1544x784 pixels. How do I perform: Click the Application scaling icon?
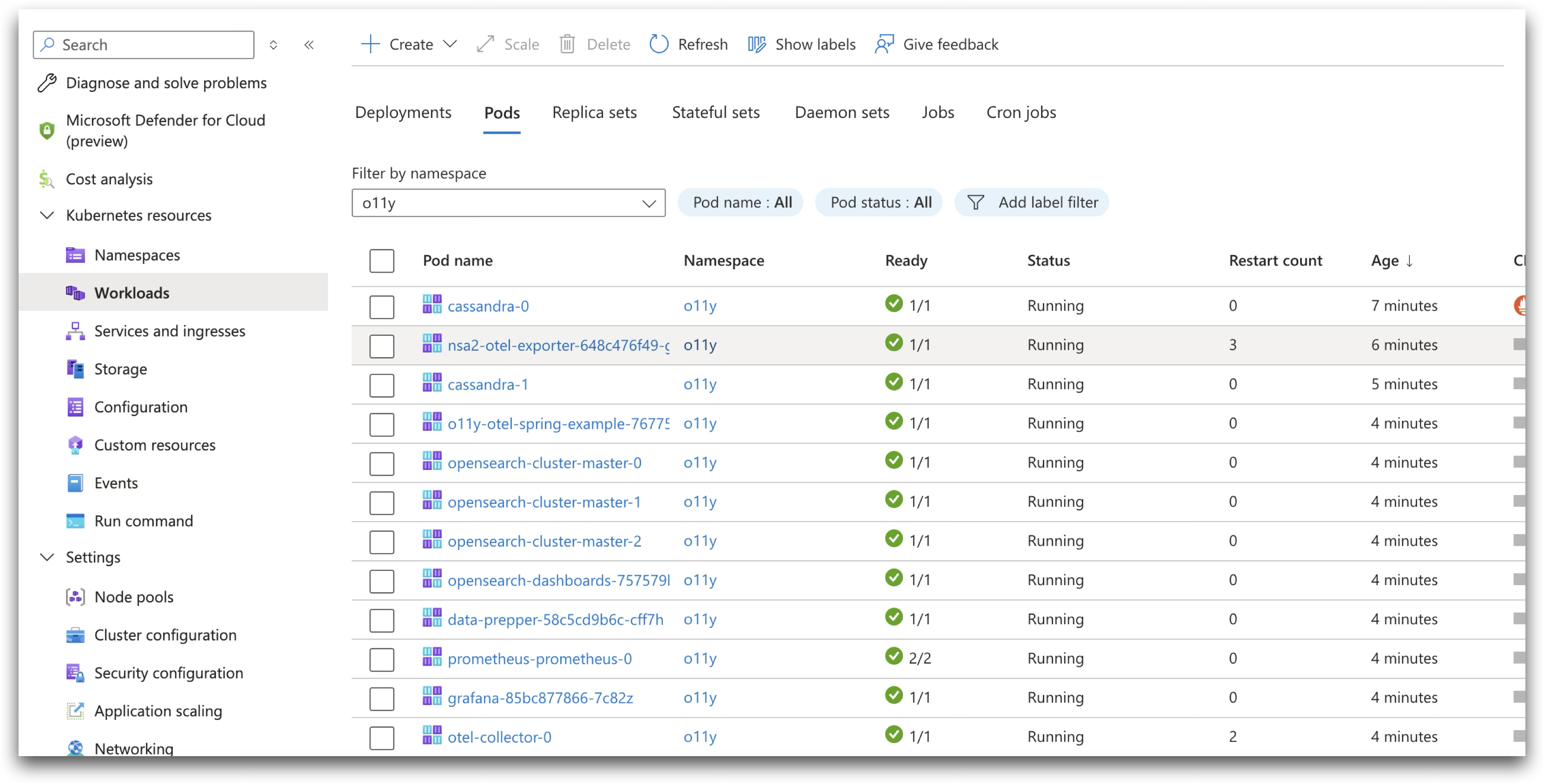coord(75,712)
